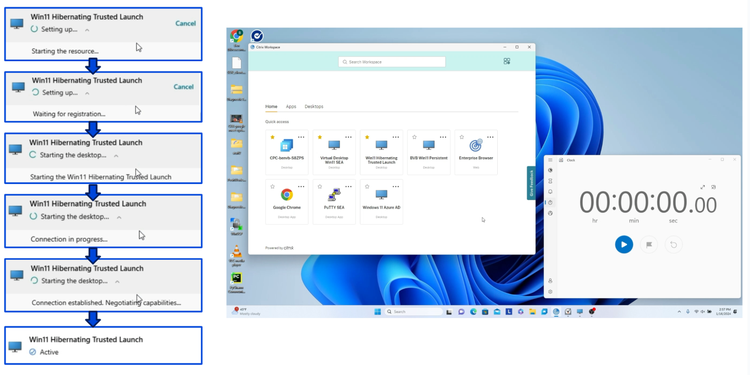Unfavorite Virtual Desktop Win11 SEA star

[320, 137]
